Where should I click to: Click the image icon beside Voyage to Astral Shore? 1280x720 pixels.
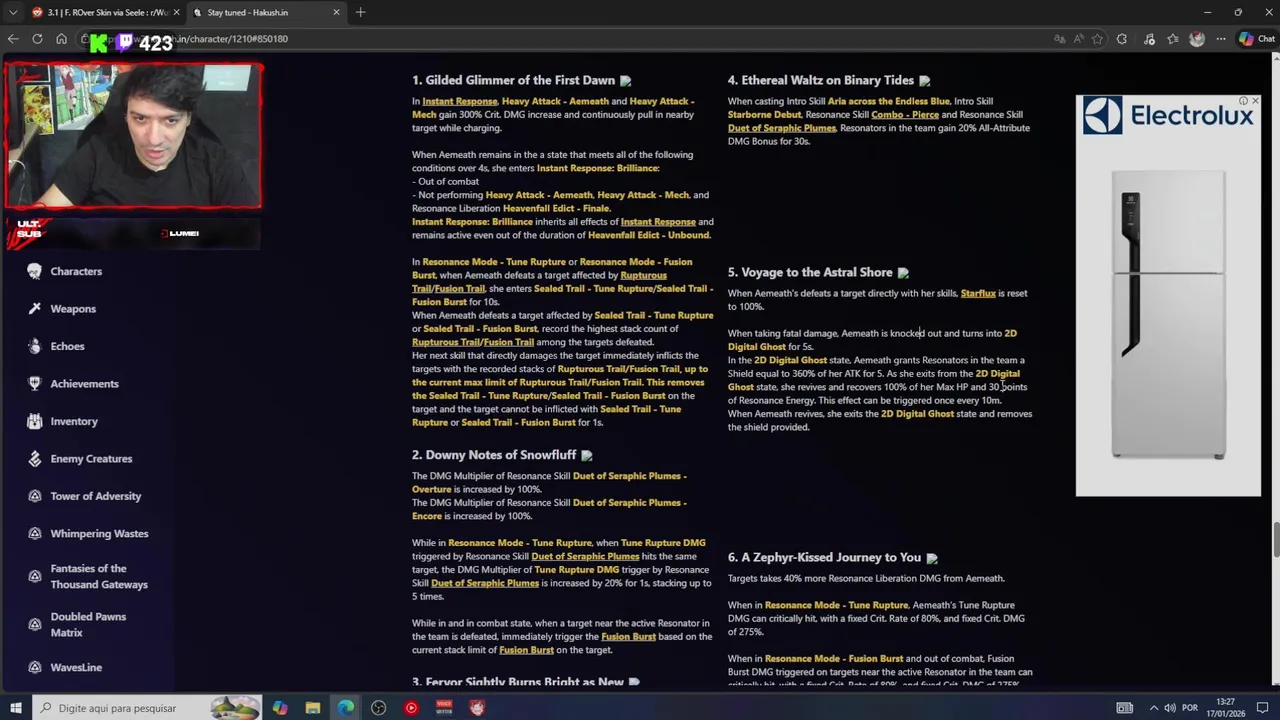coord(903,273)
